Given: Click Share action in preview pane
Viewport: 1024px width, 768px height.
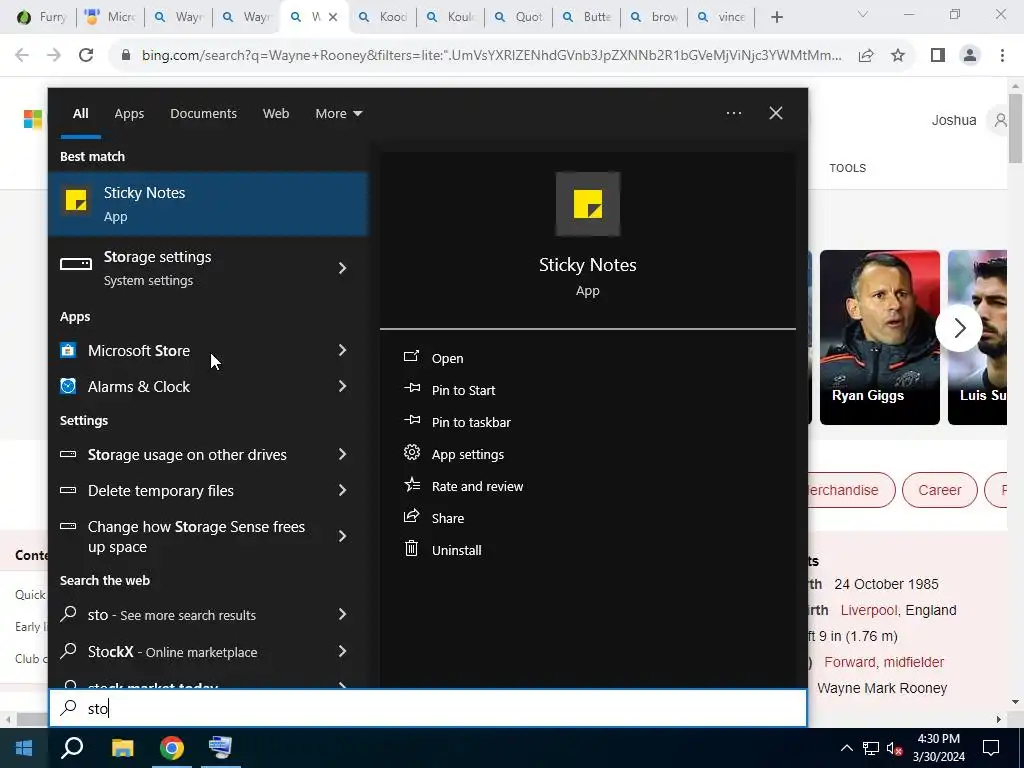Looking at the screenshot, I should click(x=447, y=518).
